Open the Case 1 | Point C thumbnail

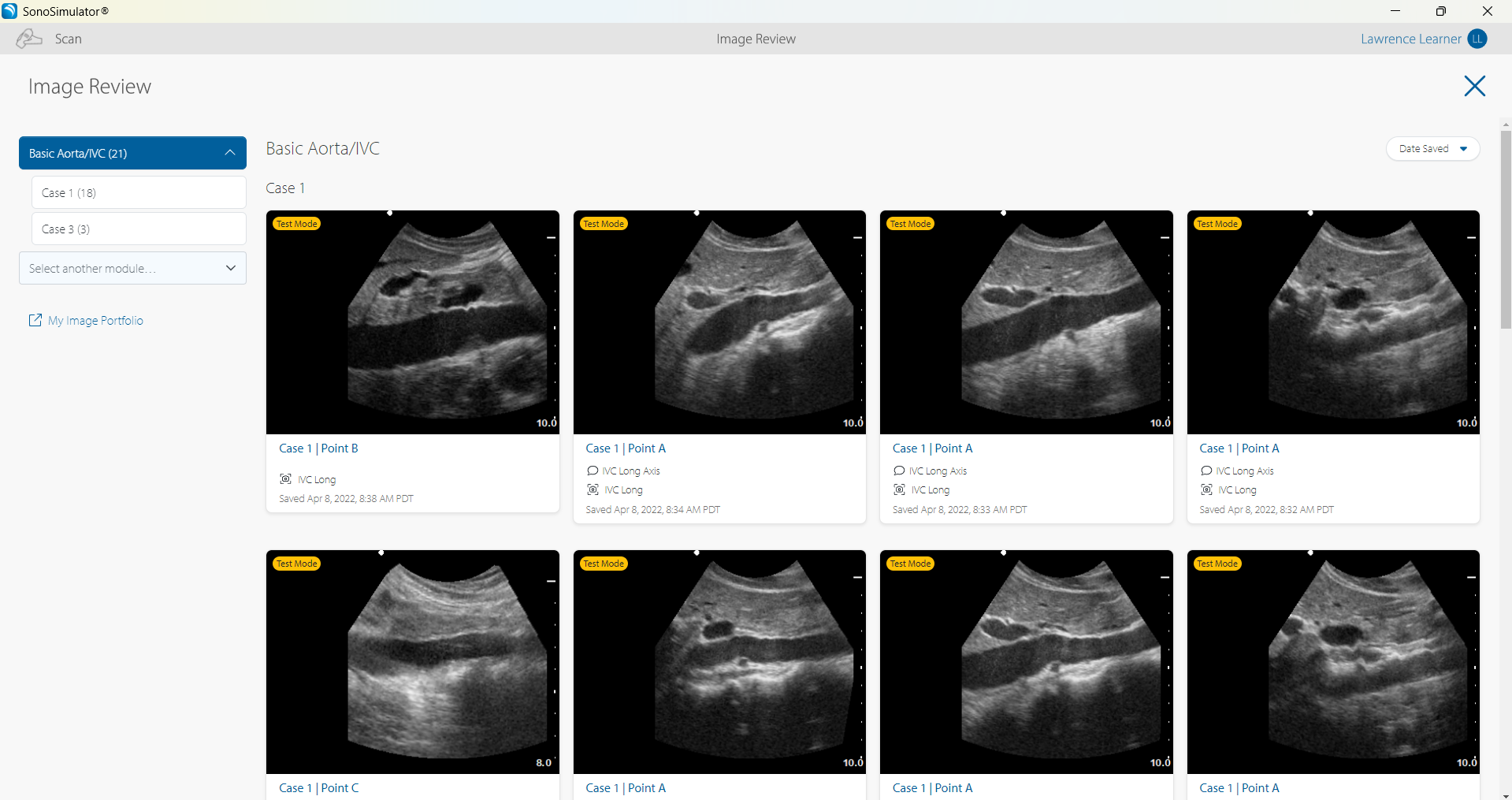tap(412, 662)
